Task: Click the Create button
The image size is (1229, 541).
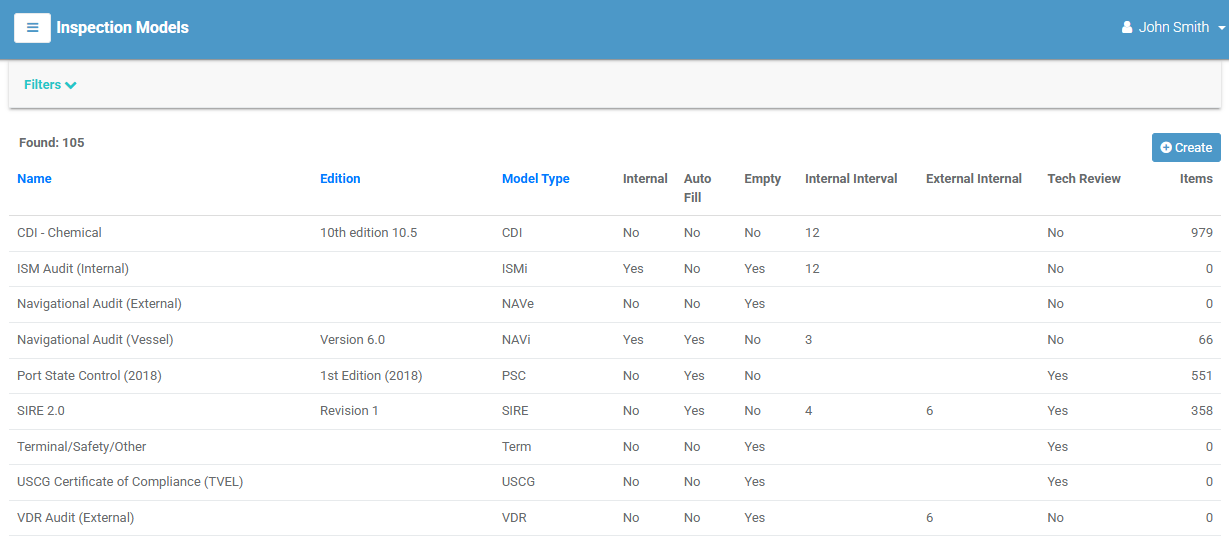Action: [1186, 147]
